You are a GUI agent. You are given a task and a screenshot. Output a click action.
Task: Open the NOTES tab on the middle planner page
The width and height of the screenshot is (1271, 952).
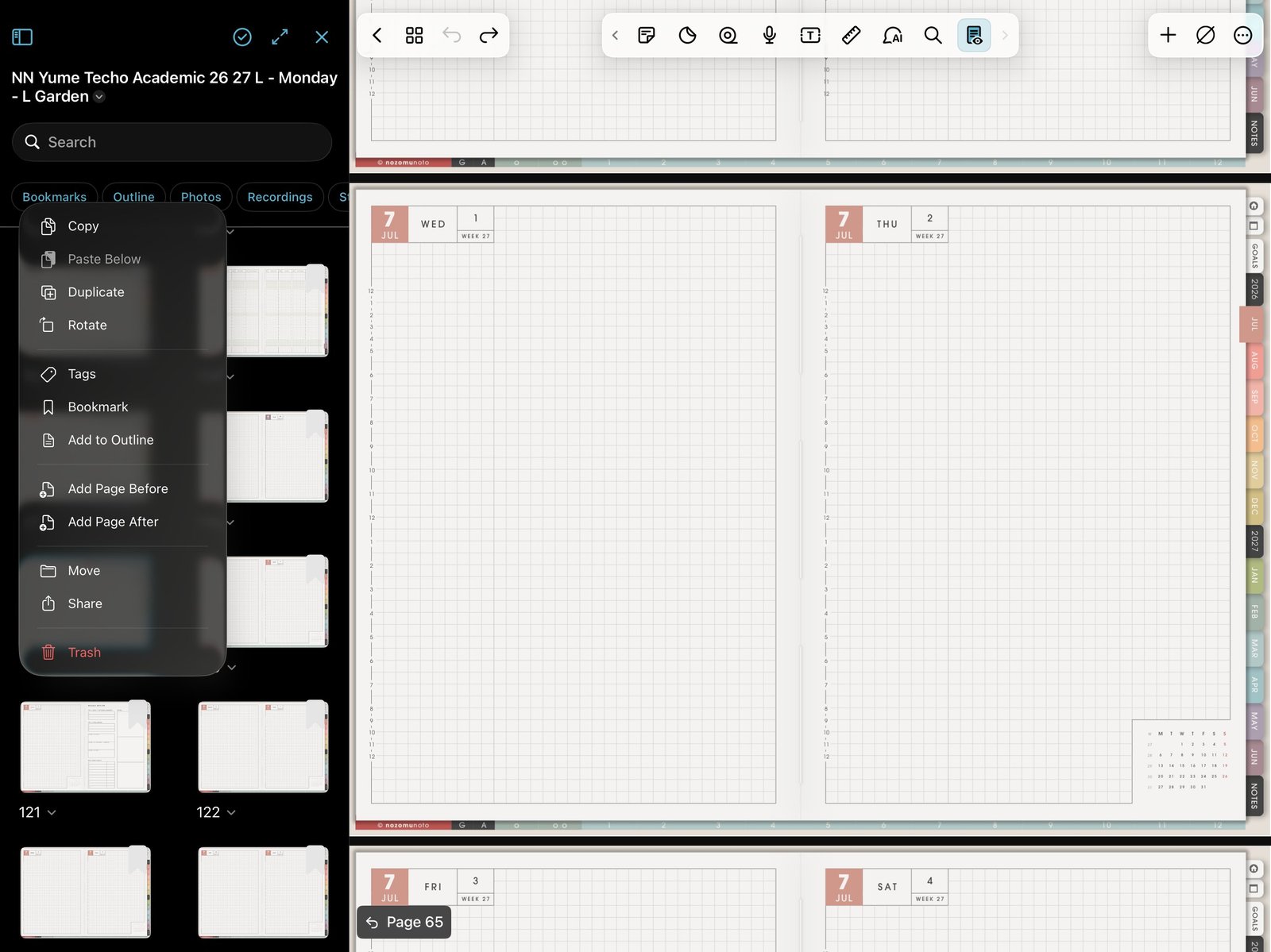coord(1254,796)
